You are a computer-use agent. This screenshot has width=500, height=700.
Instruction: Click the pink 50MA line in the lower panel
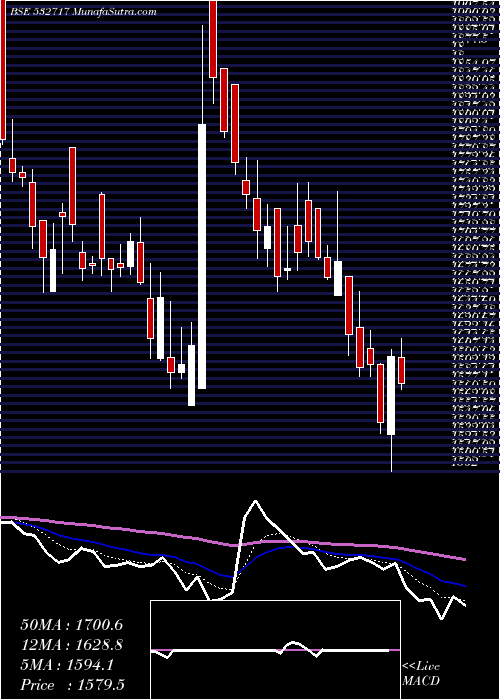[x=232, y=544]
